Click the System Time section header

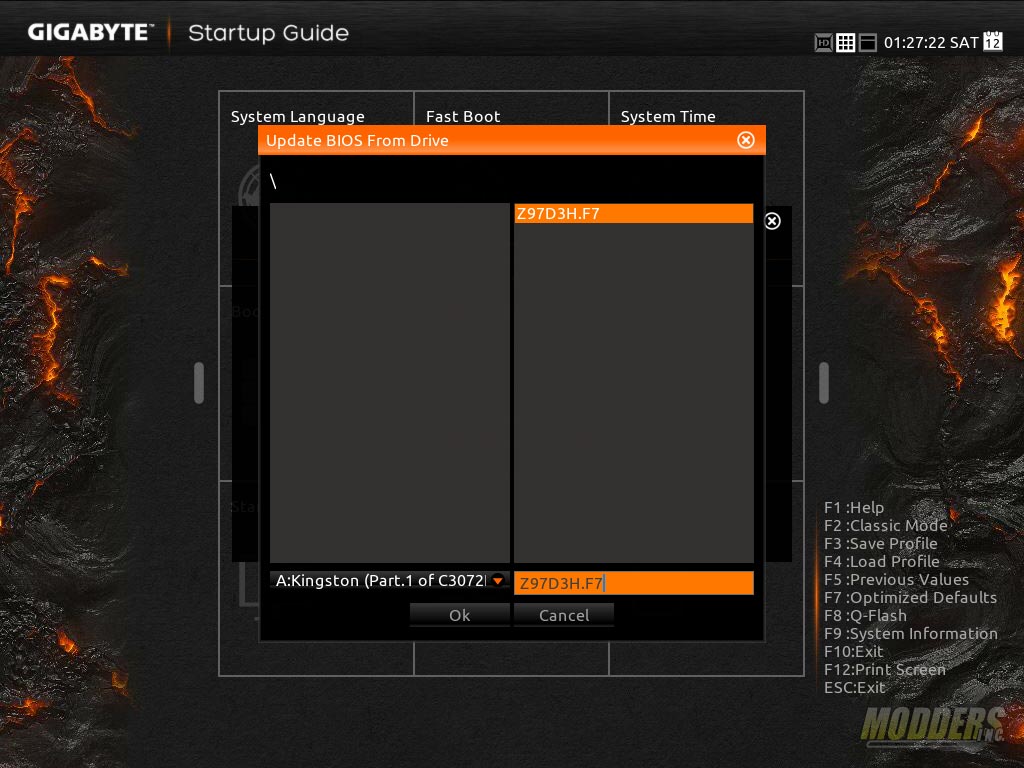click(x=668, y=116)
